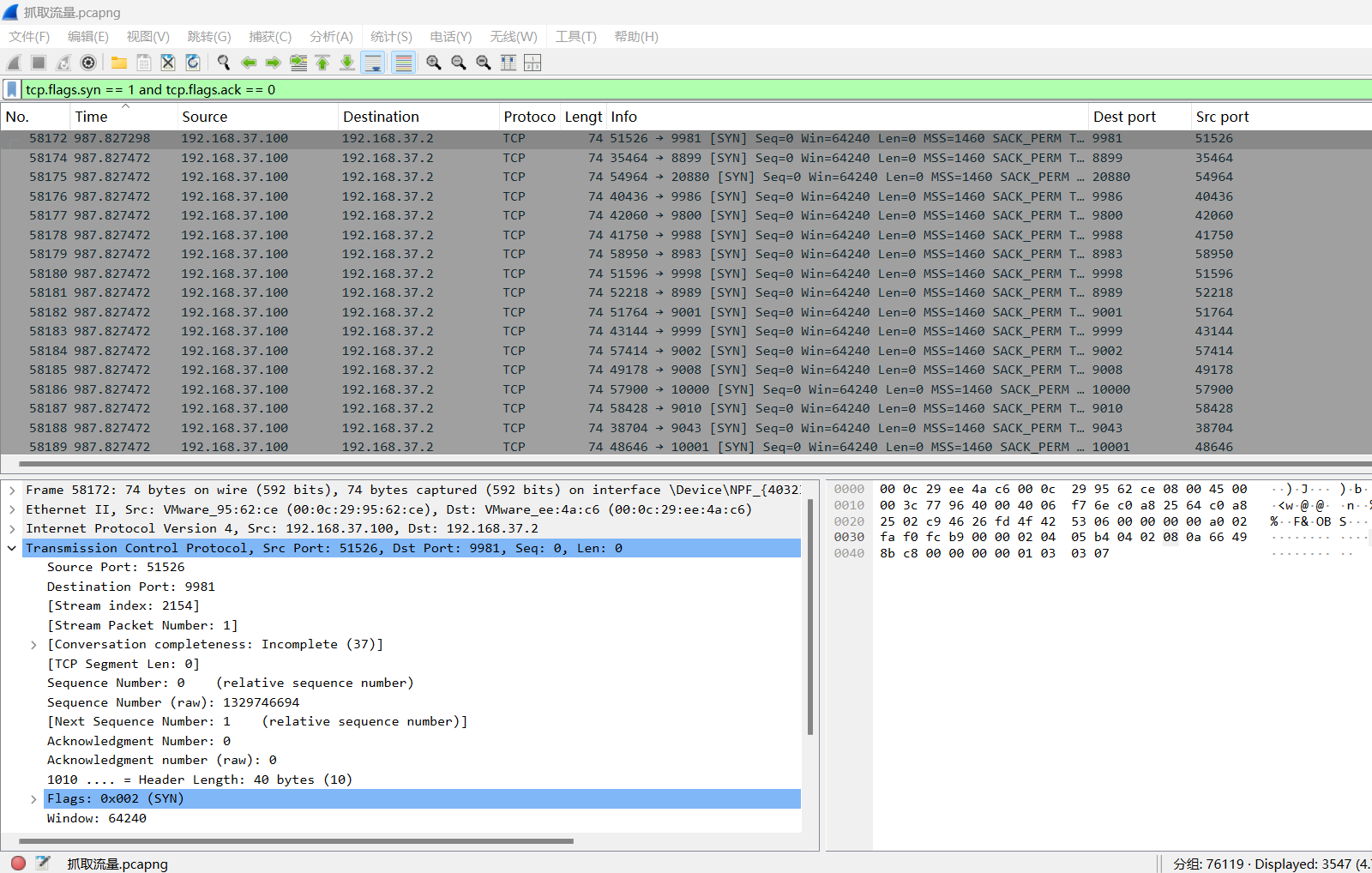Click in the display filter field

click(x=695, y=89)
